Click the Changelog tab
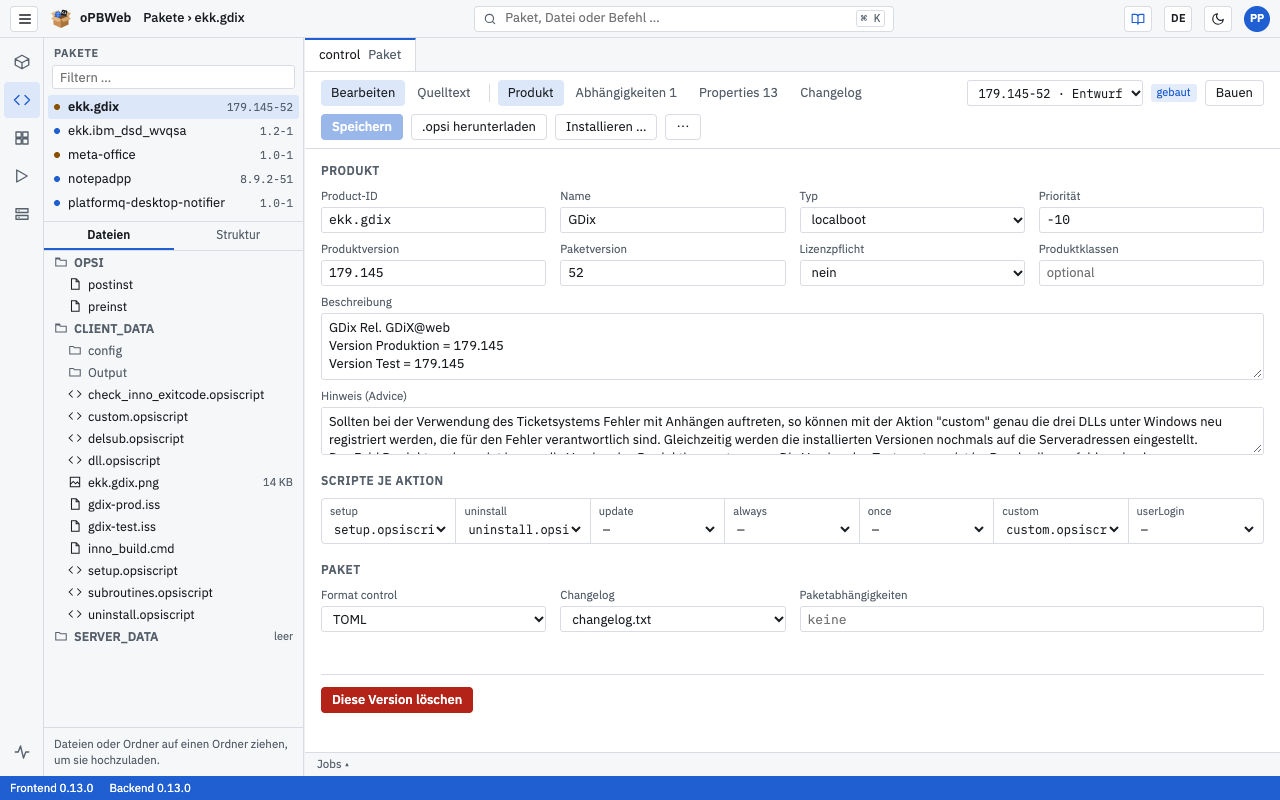 [831, 93]
